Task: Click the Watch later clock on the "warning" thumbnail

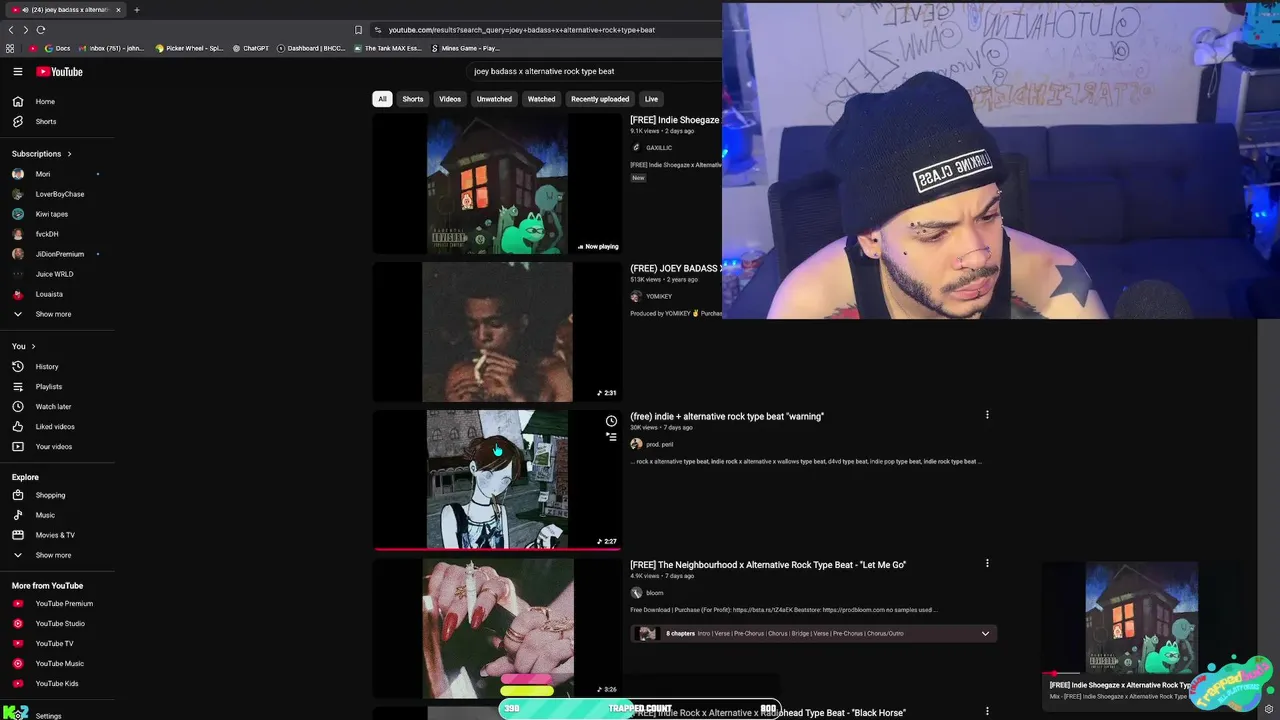Action: 611,421
